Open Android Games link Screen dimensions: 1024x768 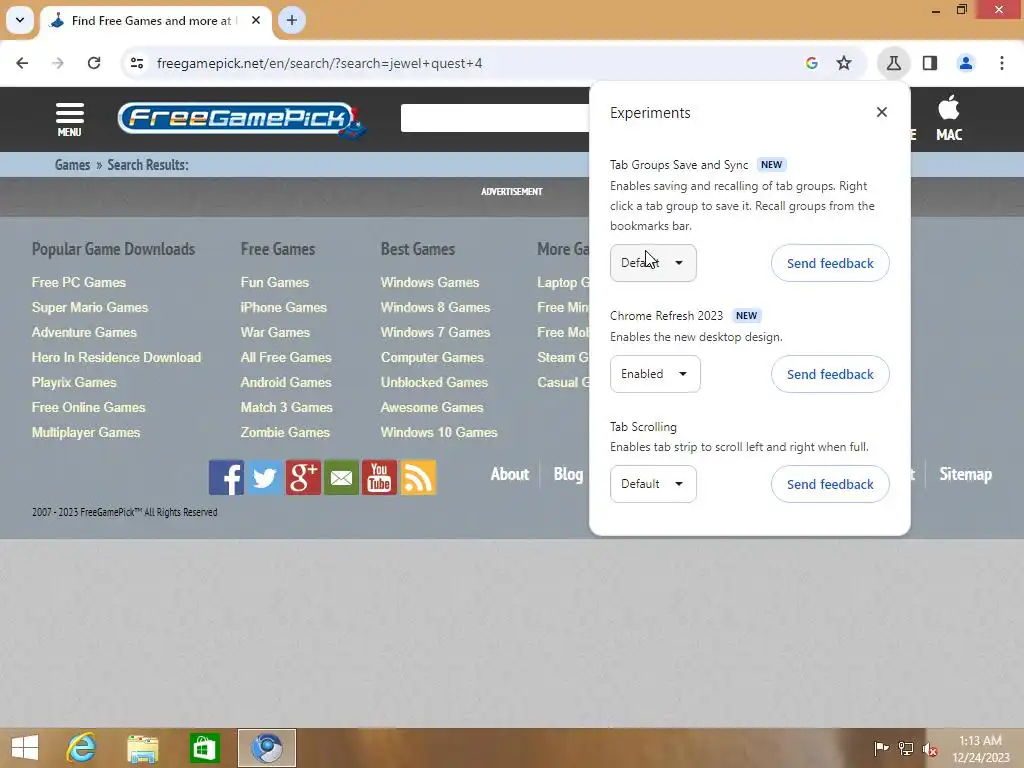coord(286,382)
